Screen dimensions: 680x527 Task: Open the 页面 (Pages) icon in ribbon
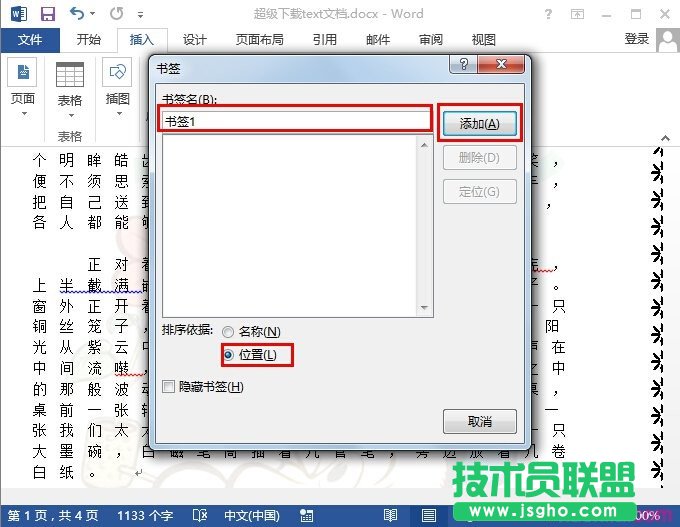[x=22, y=74]
